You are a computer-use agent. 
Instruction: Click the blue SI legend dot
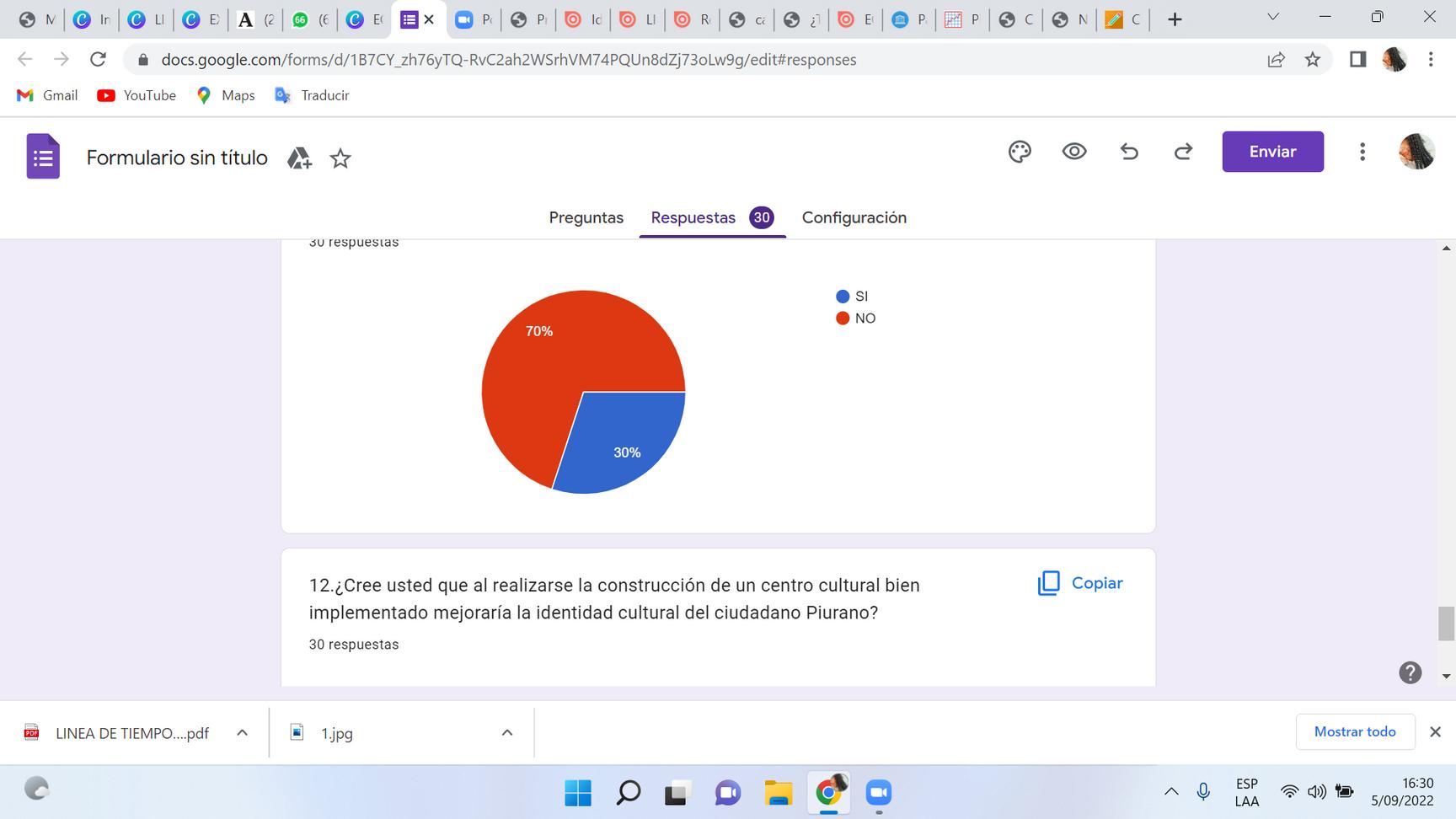tap(843, 297)
